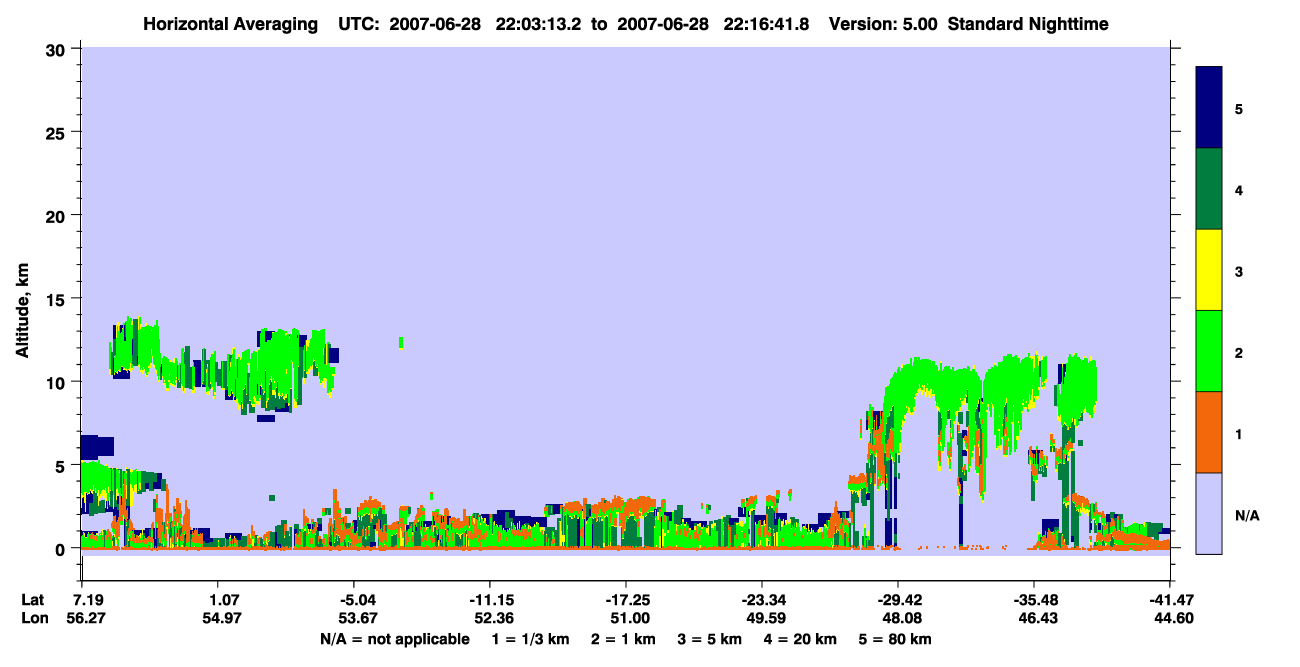Click the '3 = 5 km' legend entry
The width and height of the screenshot is (1300, 667).
710,639
